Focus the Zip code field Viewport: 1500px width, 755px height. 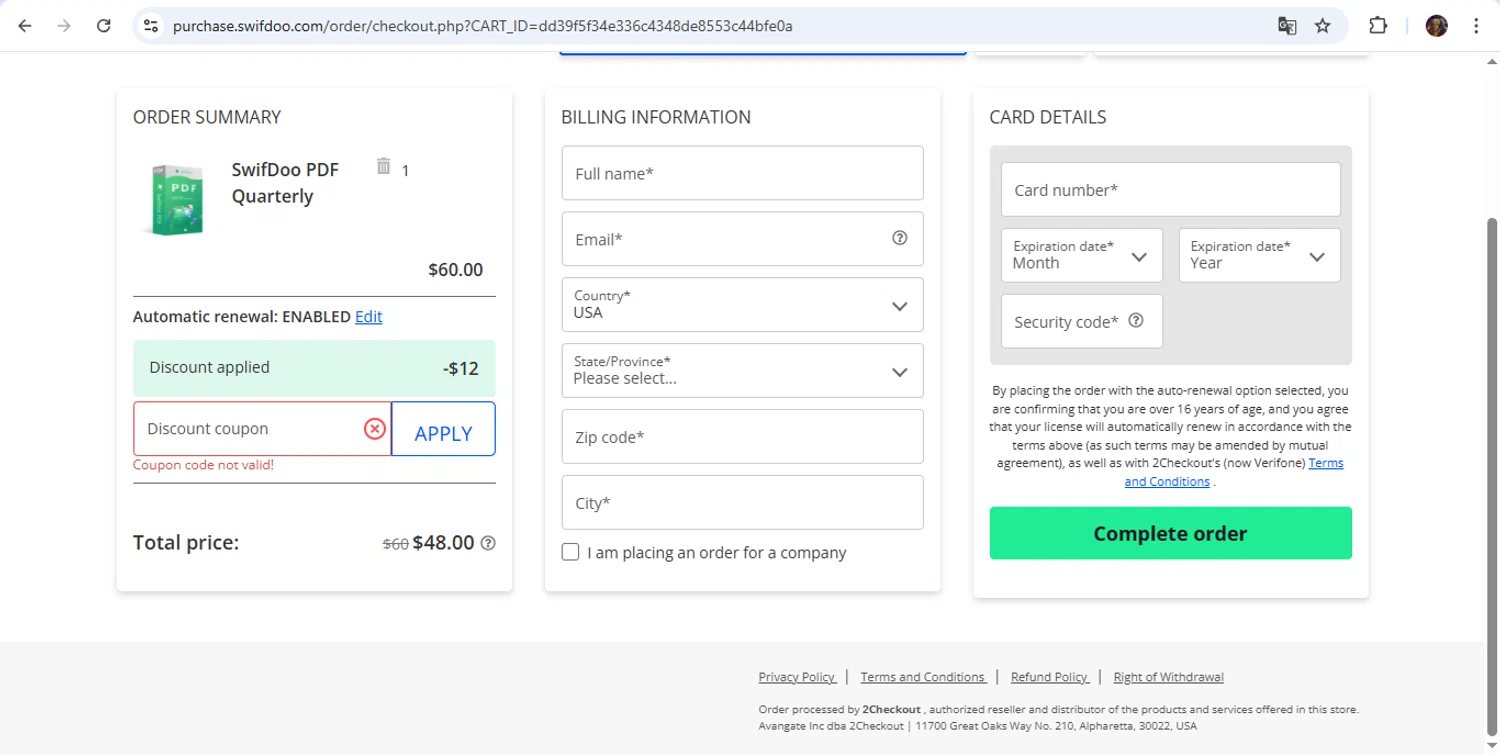[742, 437]
